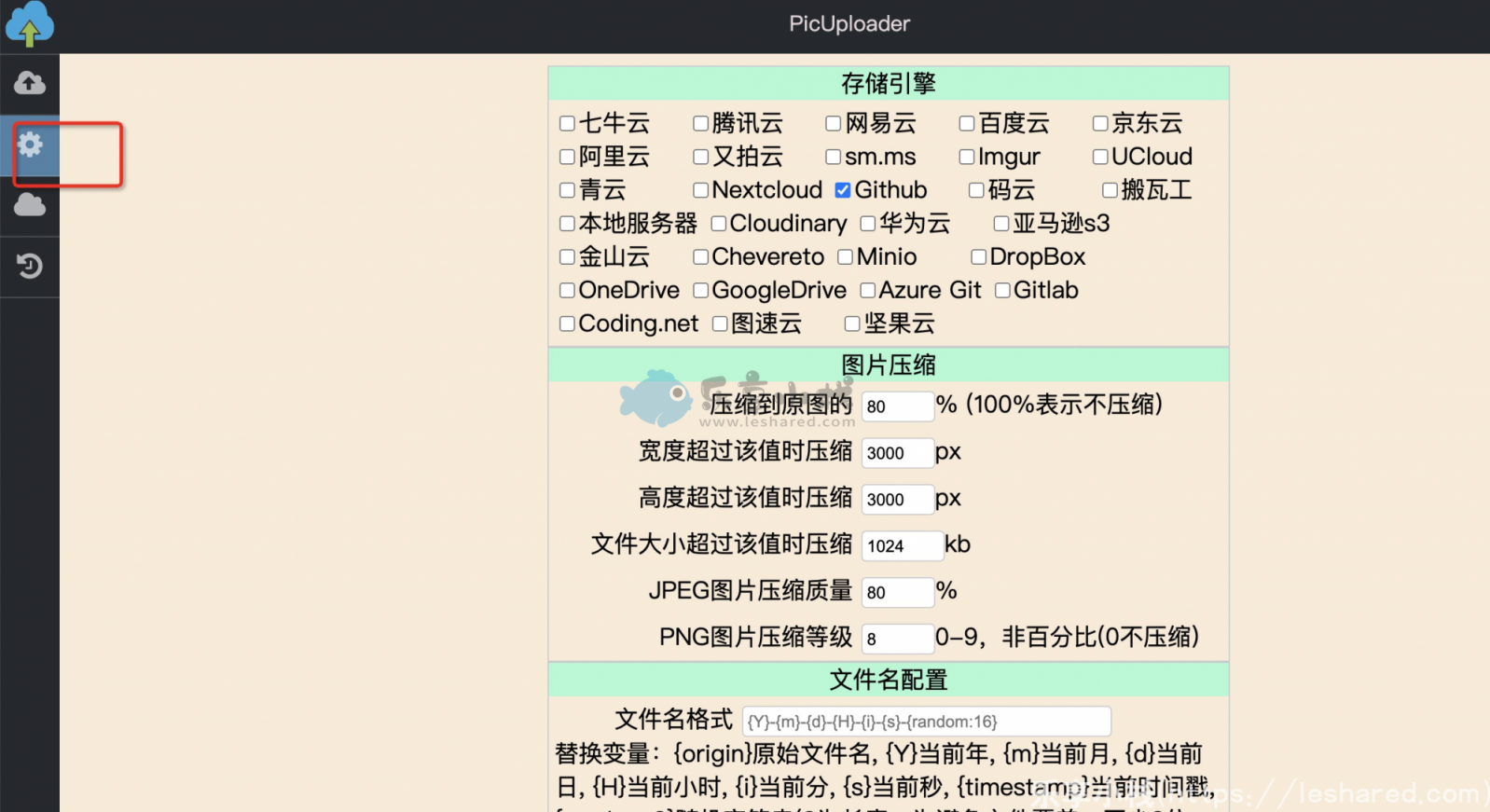Click the 文件名配置 section header
This screenshot has width=1490, height=812.
click(889, 680)
